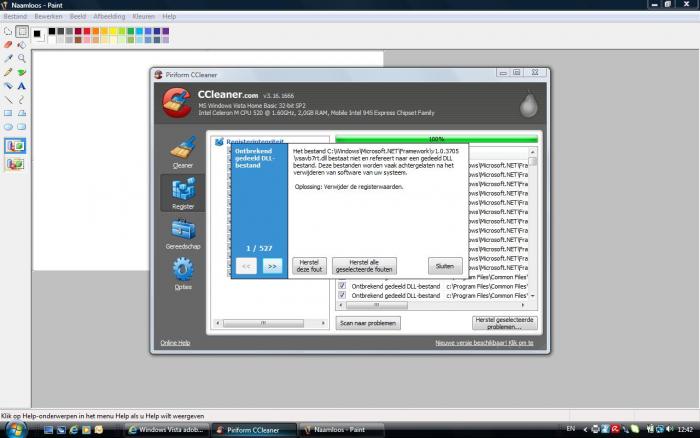The image size is (700, 438).
Task: Switch to Piriform CCleaner taskbar button
Action: 254,430
